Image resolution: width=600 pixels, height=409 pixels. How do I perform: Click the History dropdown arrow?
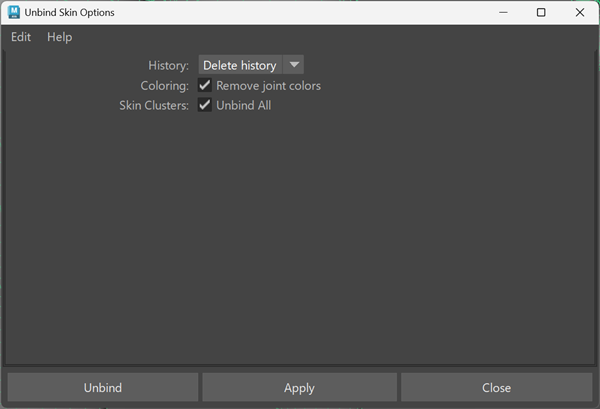click(x=294, y=65)
